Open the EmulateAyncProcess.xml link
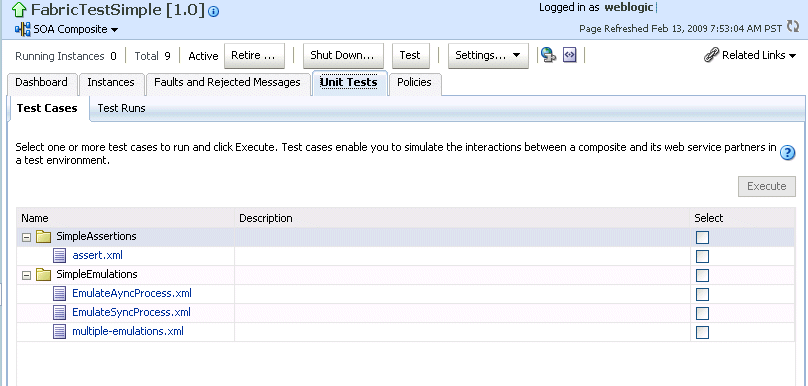808x386 pixels. point(132,294)
